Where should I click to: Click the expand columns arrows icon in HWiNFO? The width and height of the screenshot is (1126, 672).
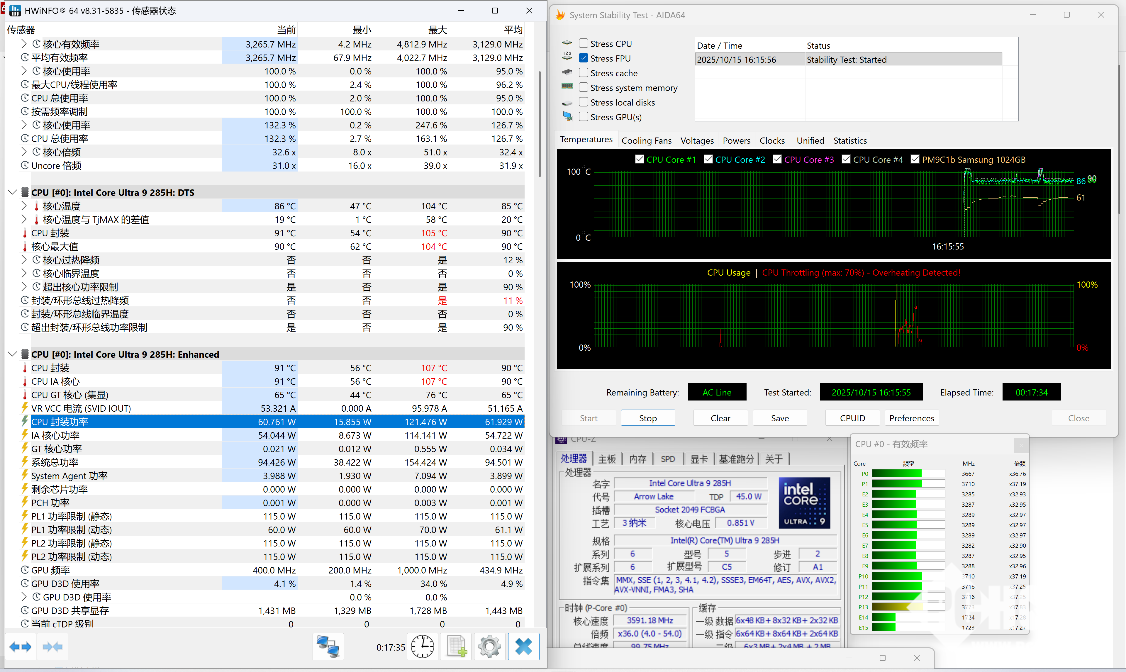tap(20, 647)
